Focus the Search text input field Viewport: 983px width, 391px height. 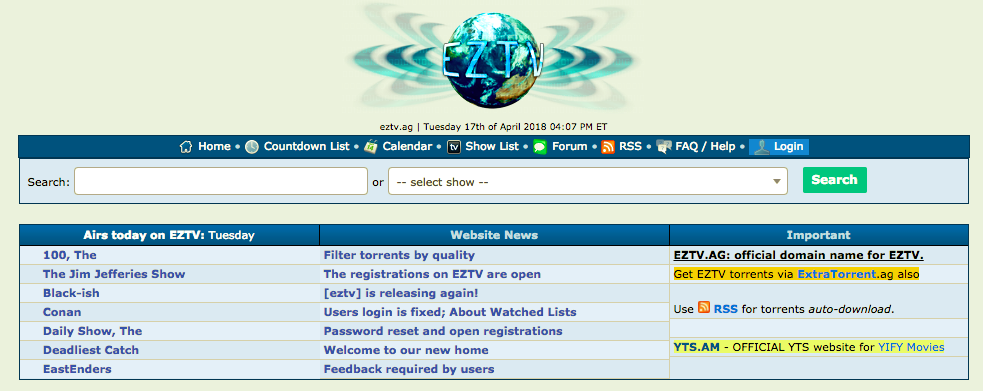[221, 181]
